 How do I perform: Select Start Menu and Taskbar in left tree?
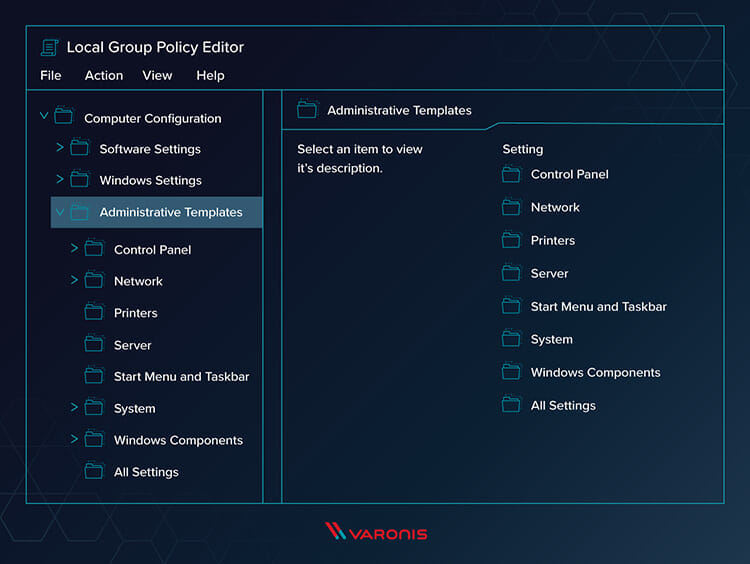(x=181, y=377)
